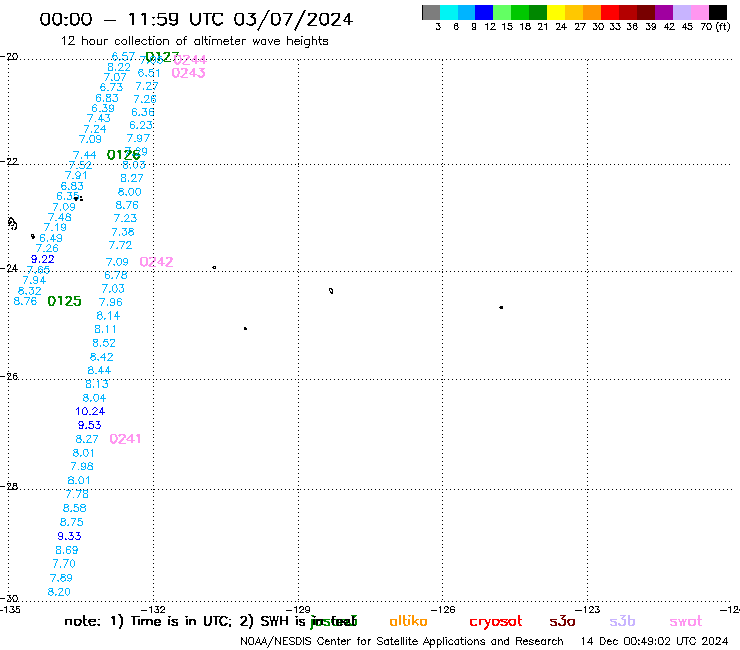The width and height of the screenshot is (740, 650).
Task: Click the wave height value 6.49
Action: 51,238
